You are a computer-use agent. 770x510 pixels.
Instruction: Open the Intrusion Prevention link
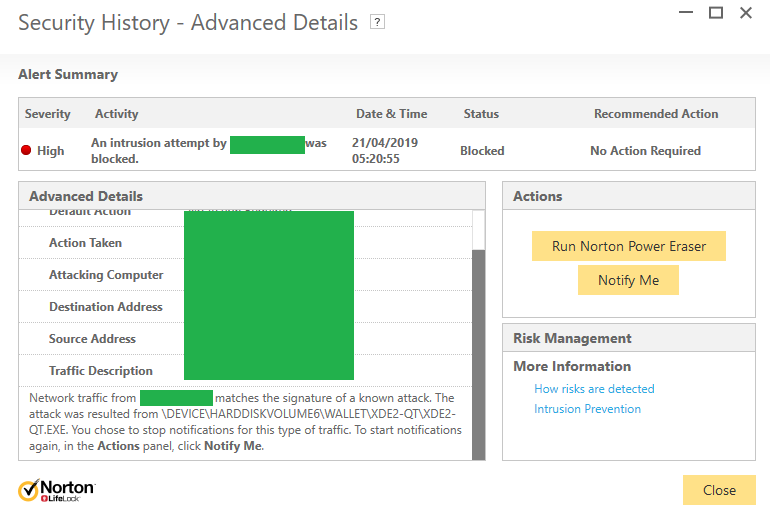[x=587, y=409]
